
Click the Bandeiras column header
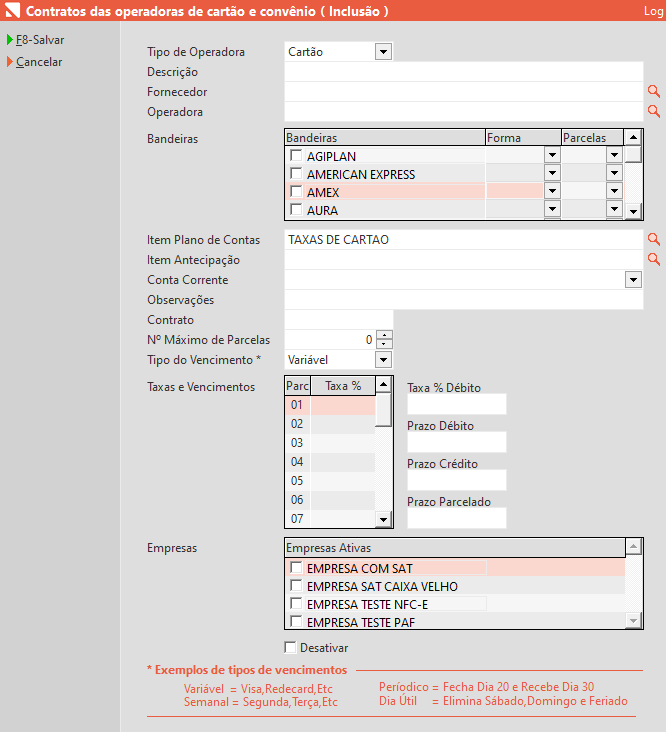pos(385,138)
